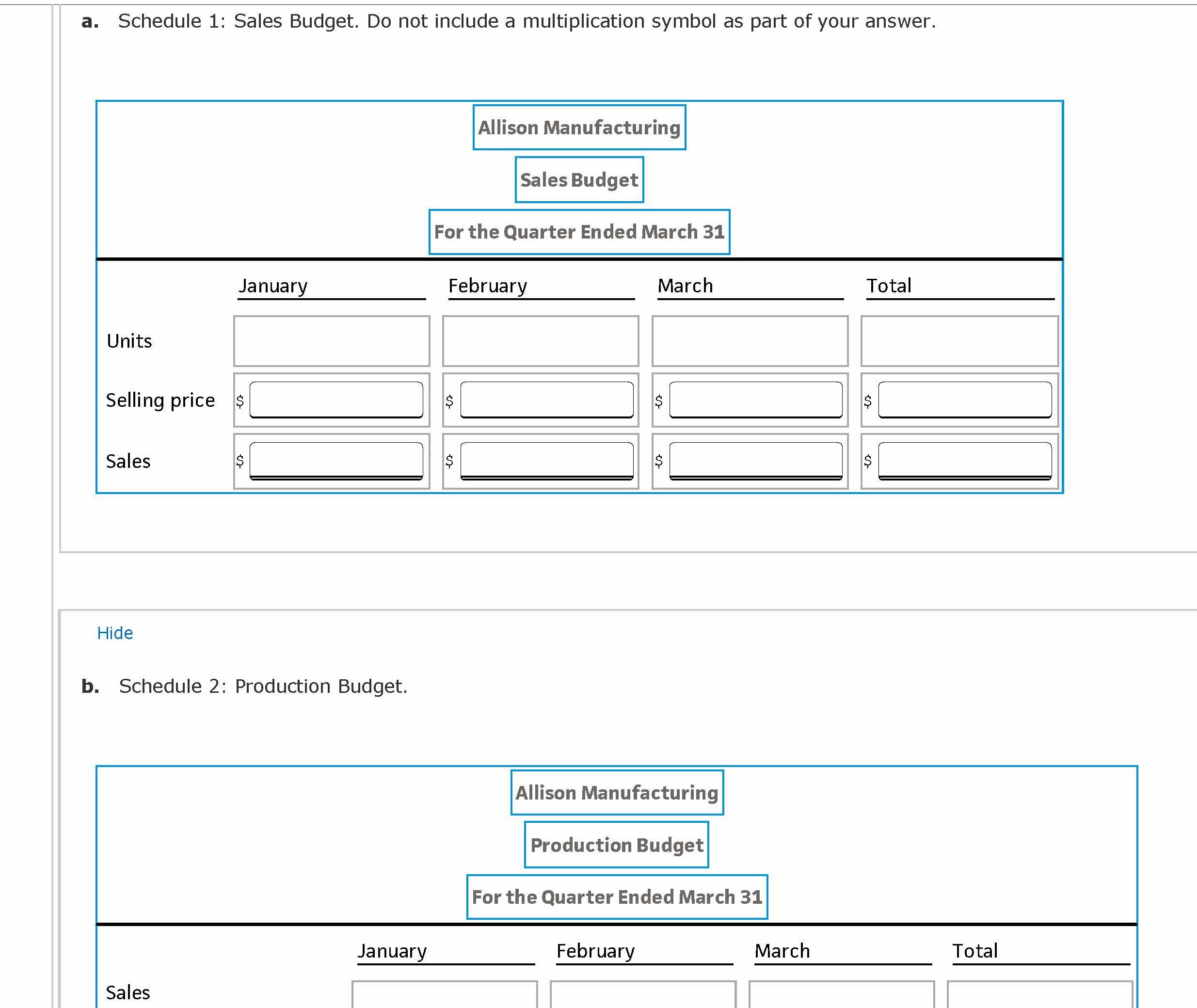Image resolution: width=1197 pixels, height=1008 pixels.
Task: Click Total Sales dollar input field
Action: coord(964,460)
